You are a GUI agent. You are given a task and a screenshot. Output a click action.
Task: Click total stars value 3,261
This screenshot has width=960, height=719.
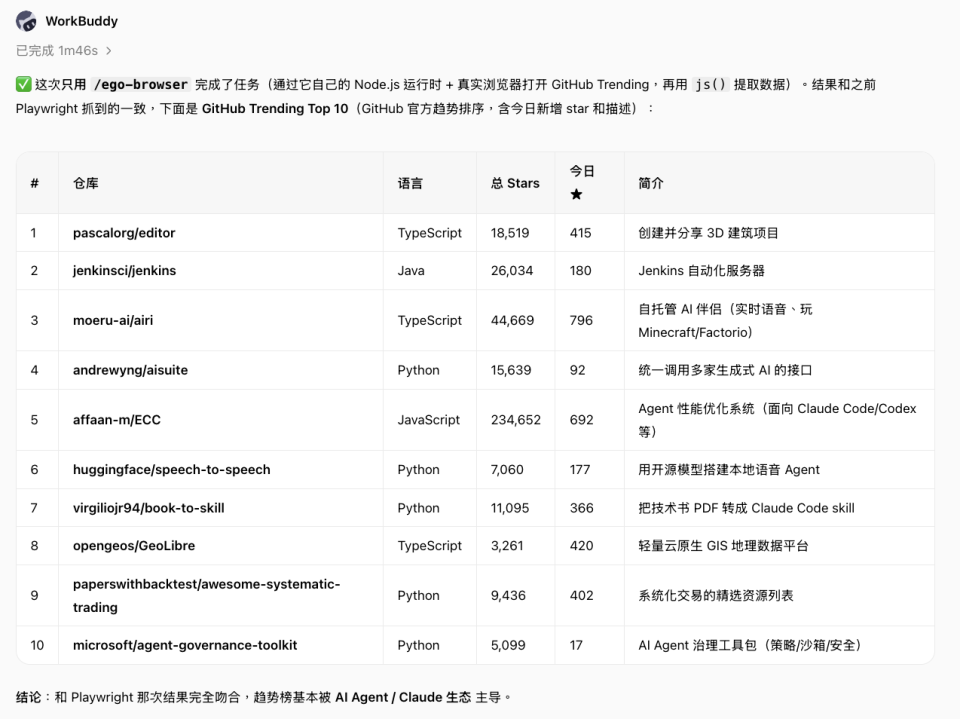coord(507,546)
